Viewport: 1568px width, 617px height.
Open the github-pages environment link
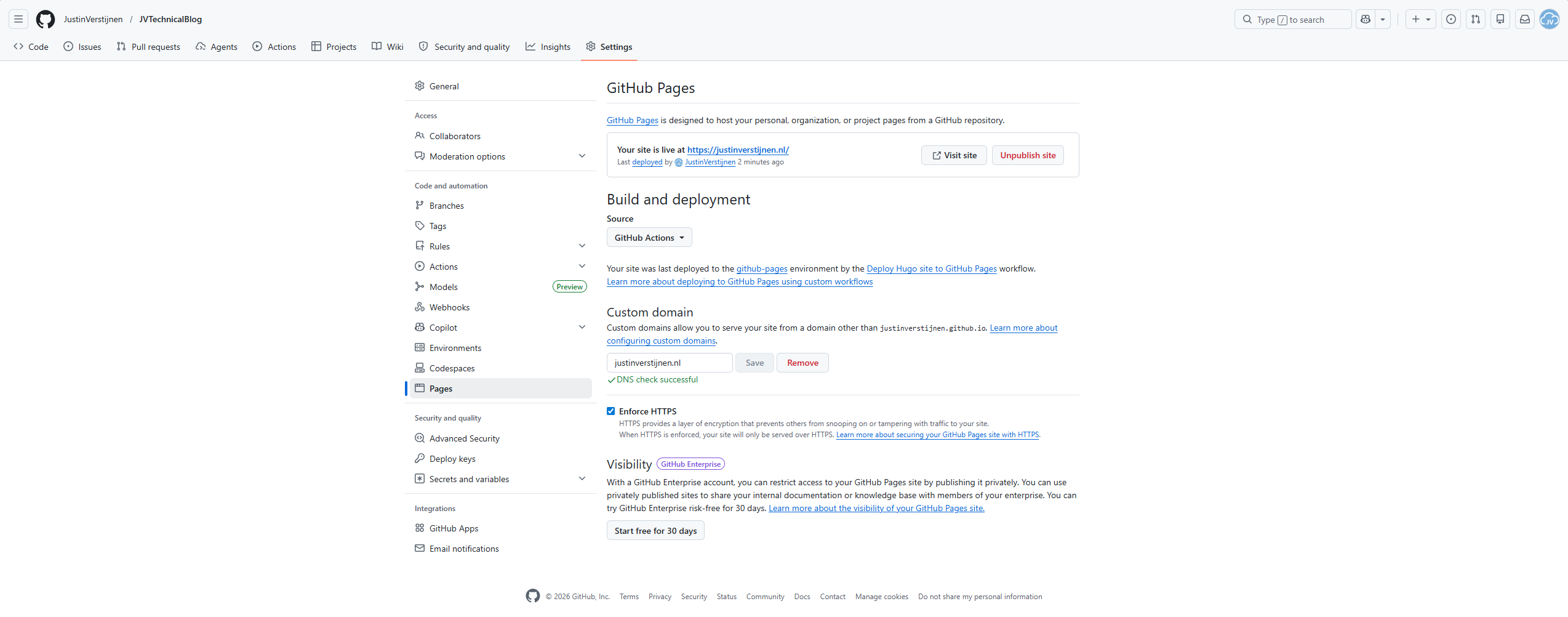point(762,268)
